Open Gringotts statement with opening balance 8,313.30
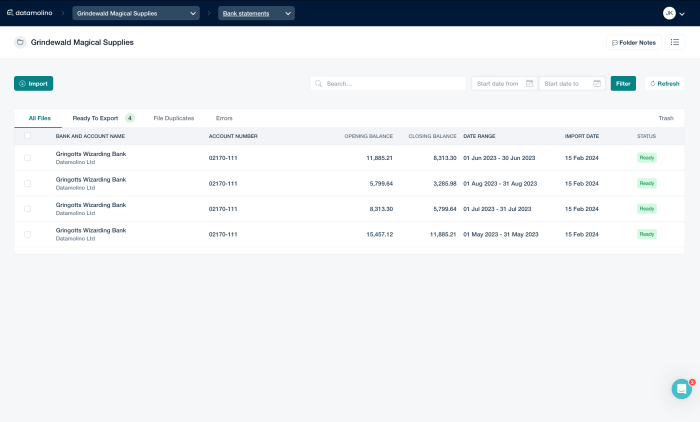 click(x=349, y=209)
